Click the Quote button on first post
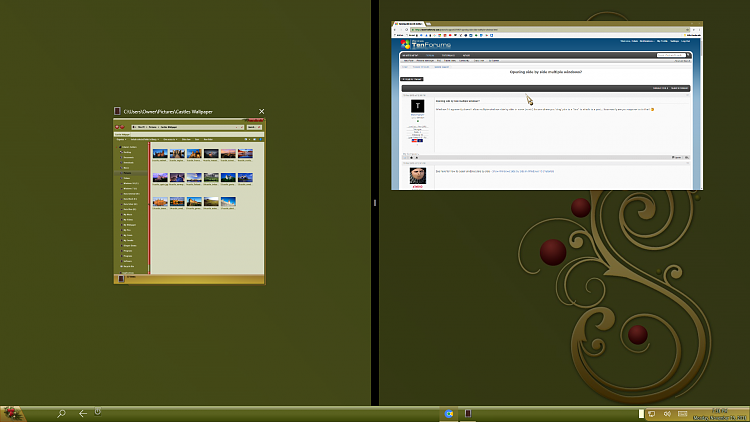Viewport: 750px width, 422px height. tap(676, 157)
